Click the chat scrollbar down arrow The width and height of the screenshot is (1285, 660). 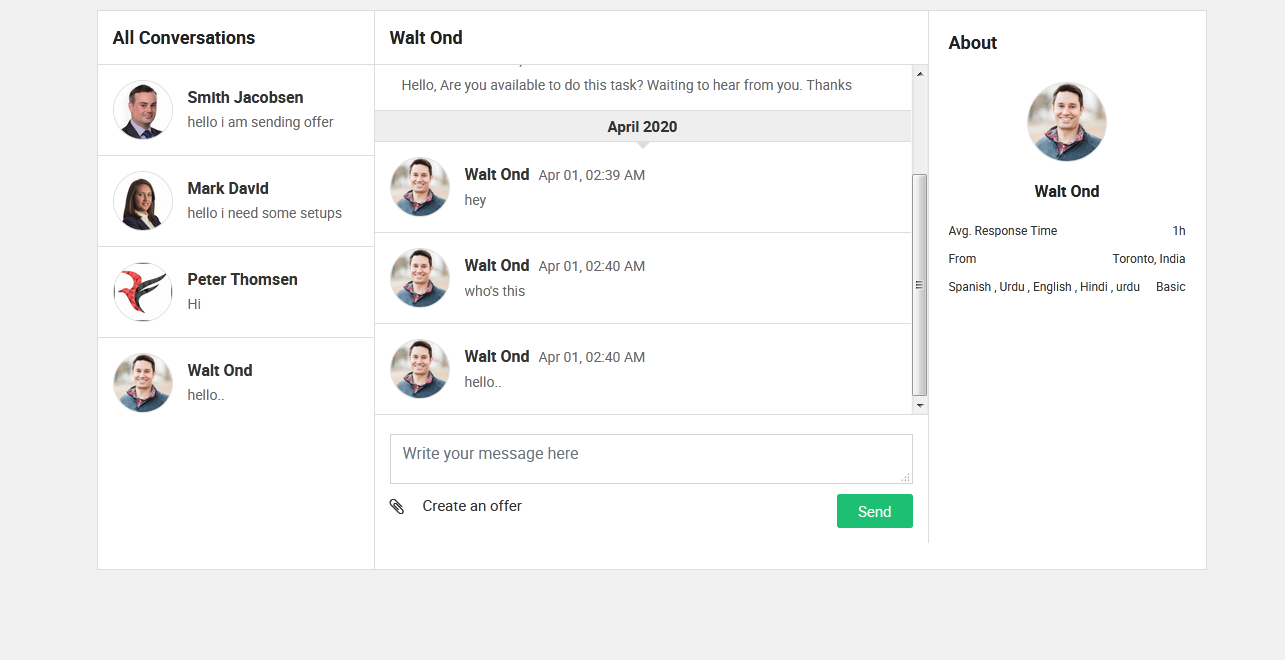[920, 405]
